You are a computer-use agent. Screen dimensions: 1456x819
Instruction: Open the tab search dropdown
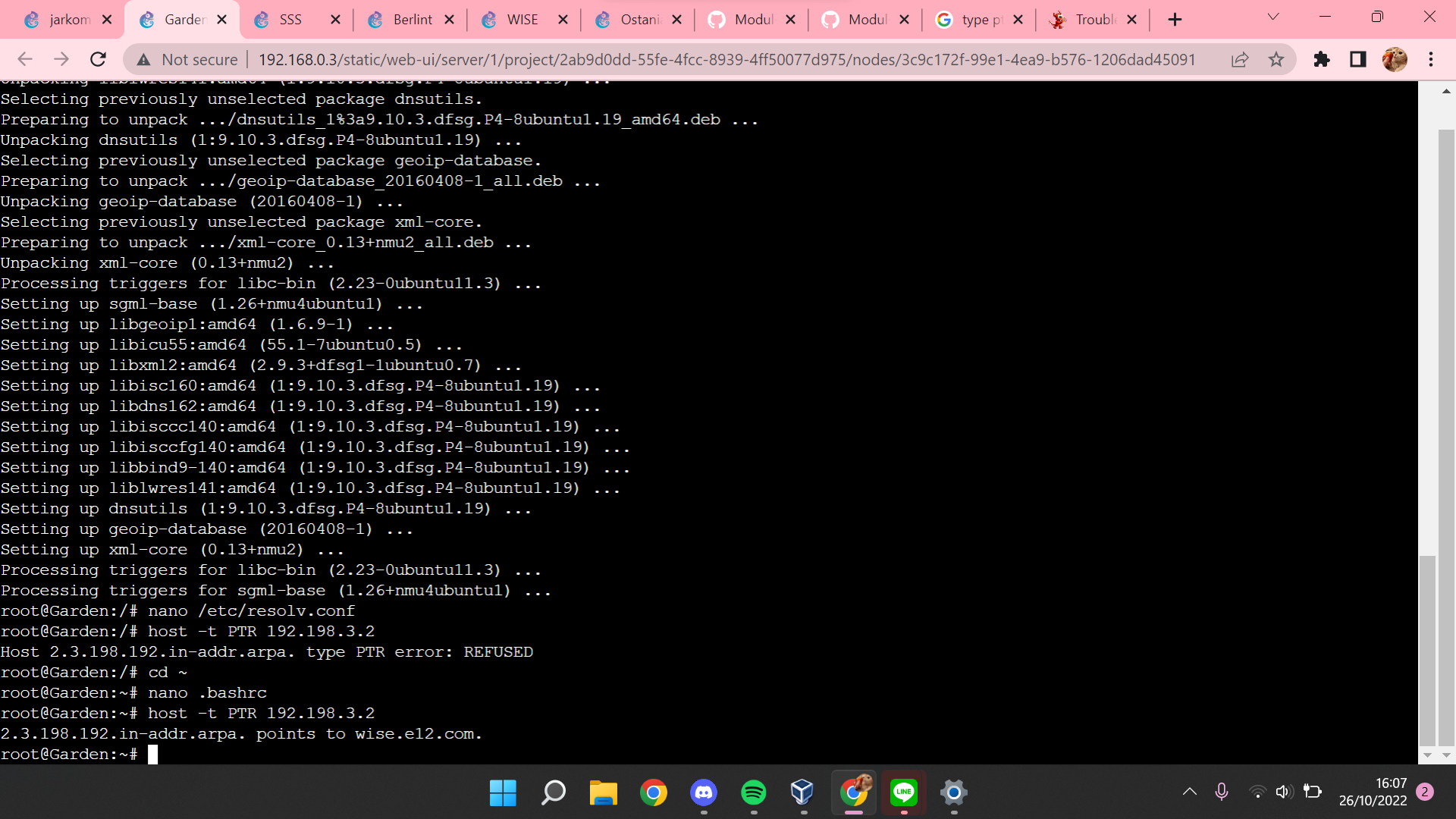(1273, 17)
